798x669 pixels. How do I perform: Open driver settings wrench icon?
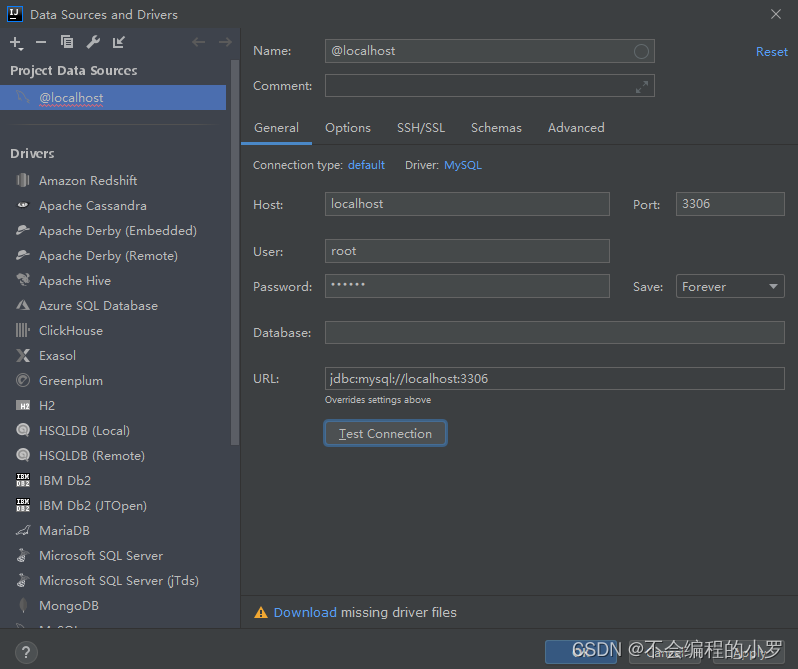tap(93, 42)
